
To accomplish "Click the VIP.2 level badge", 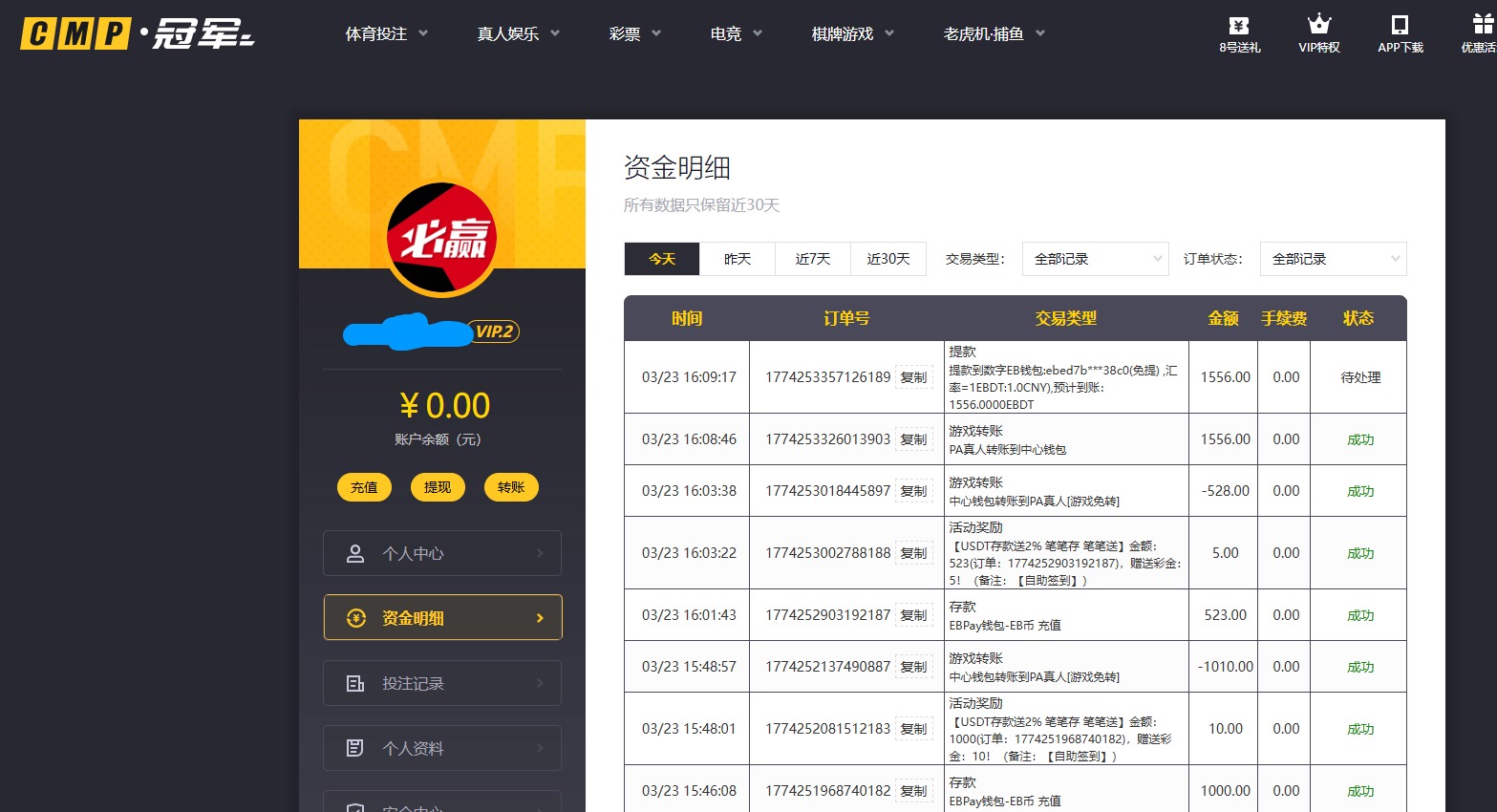I will click(x=493, y=332).
